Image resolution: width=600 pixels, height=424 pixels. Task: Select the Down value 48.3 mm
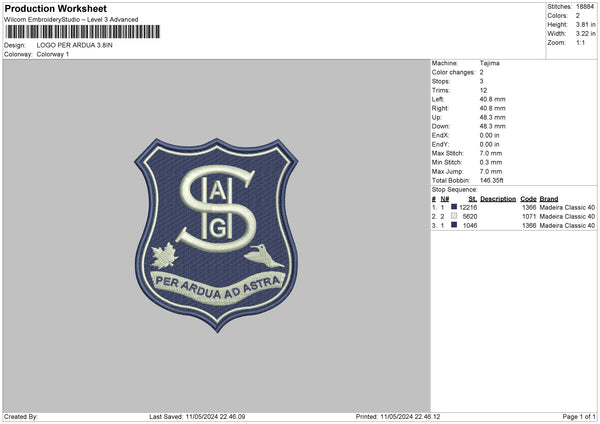click(492, 126)
